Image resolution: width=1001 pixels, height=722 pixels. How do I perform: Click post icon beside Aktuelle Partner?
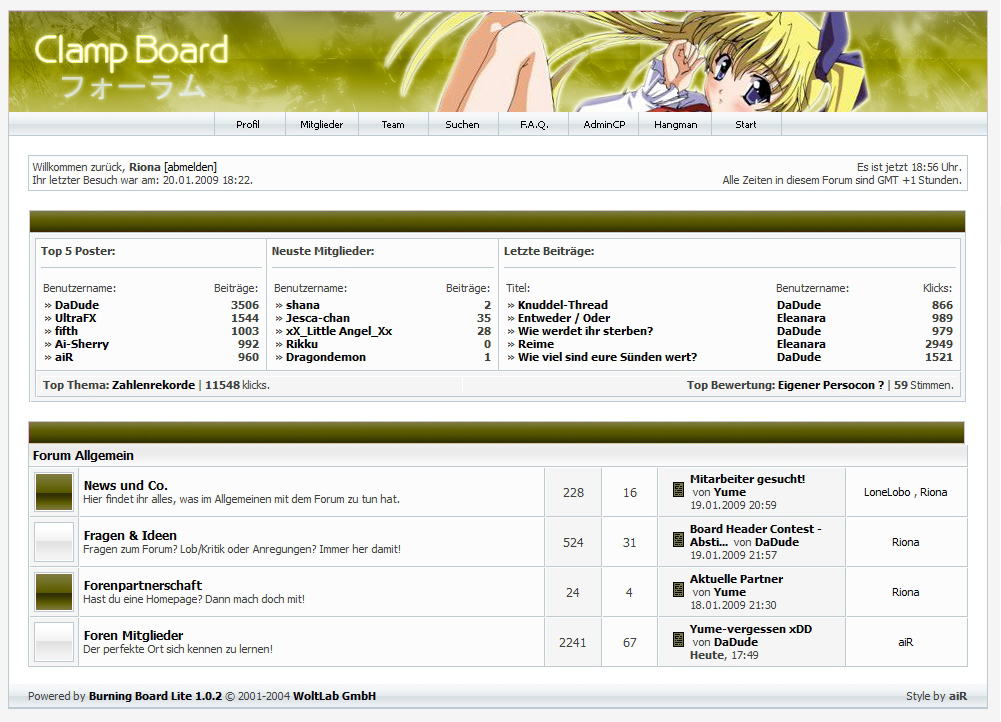click(x=678, y=589)
